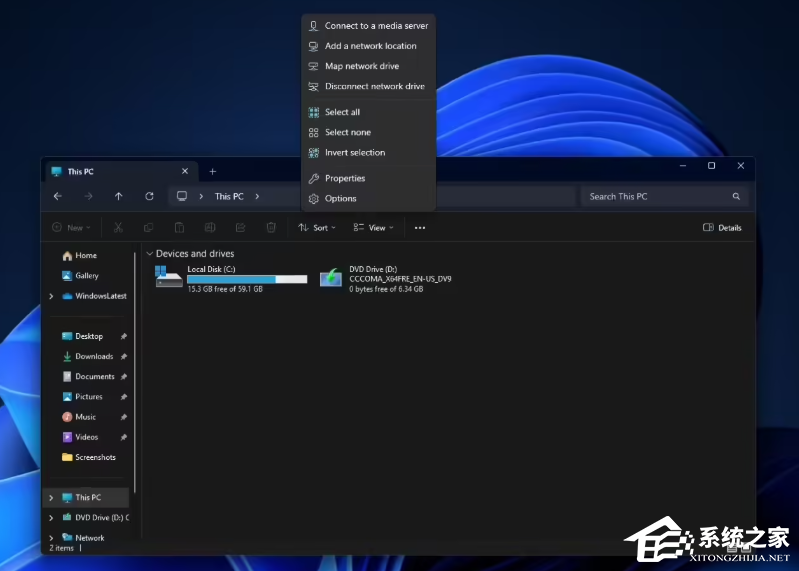This screenshot has width=799, height=571.
Task: Click the Share icon in toolbar
Action: (241, 228)
